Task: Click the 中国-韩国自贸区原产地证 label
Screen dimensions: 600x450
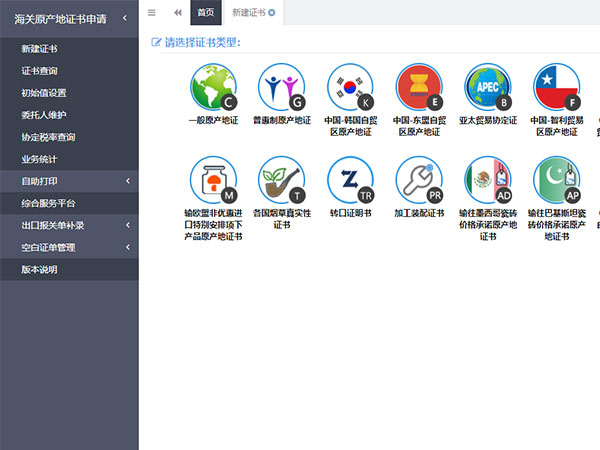Action: point(351,126)
